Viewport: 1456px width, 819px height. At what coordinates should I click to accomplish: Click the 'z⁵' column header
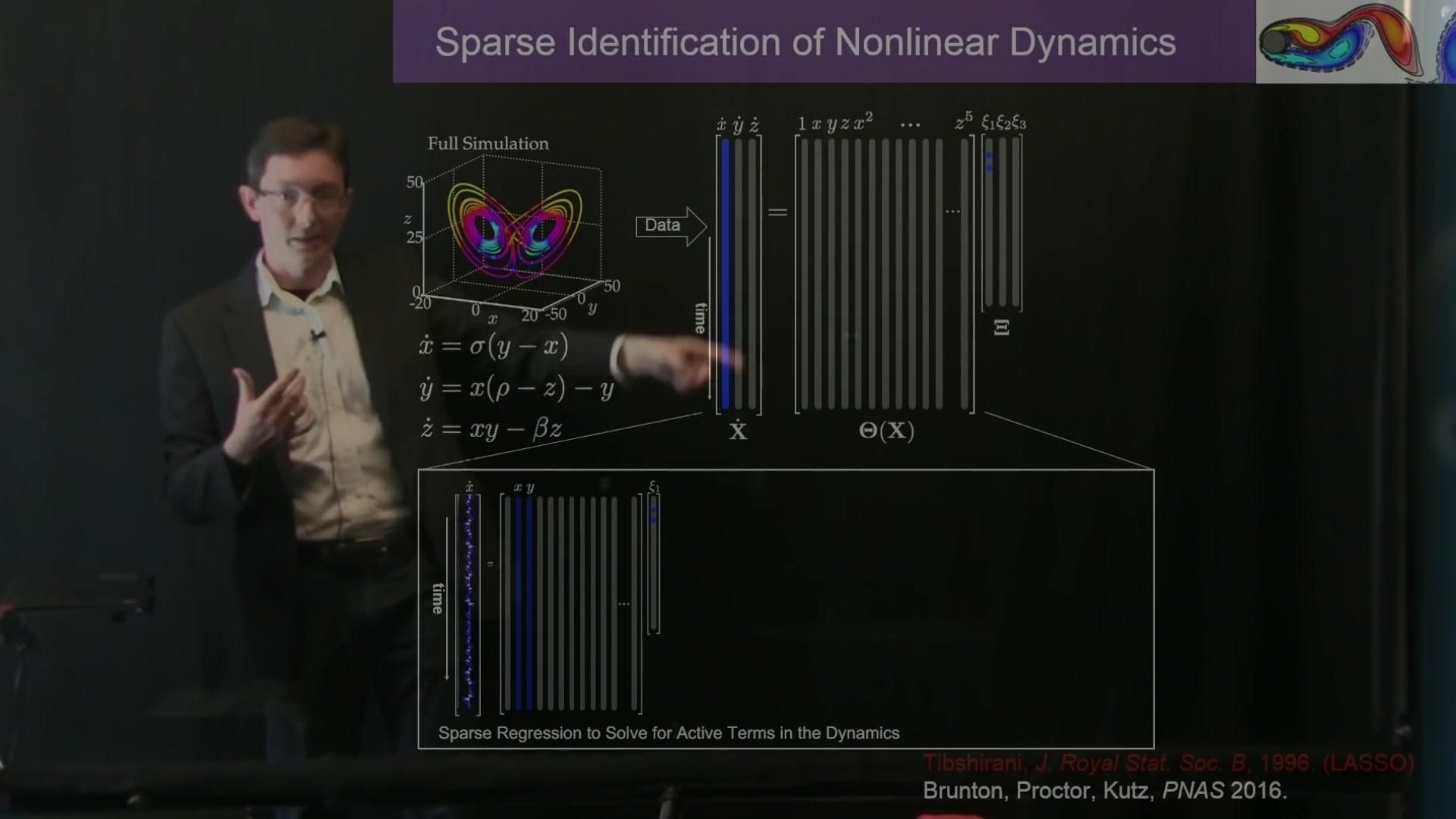click(964, 121)
